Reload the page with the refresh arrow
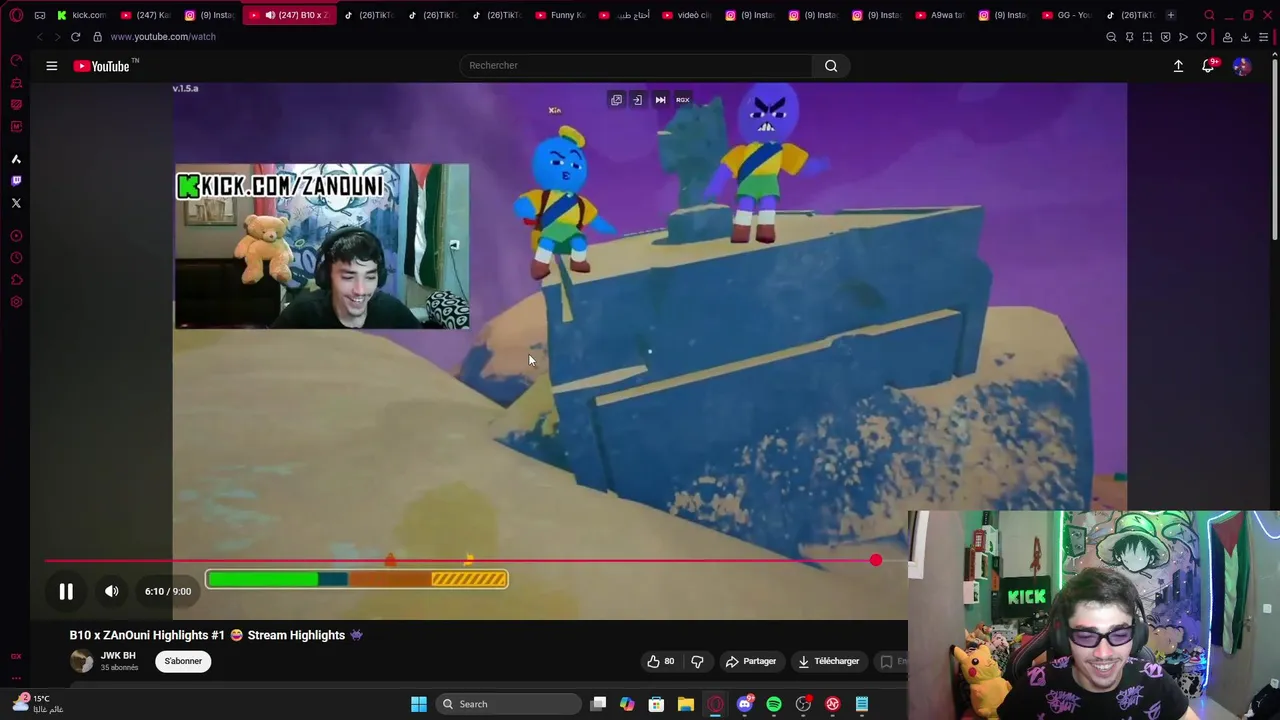Viewport: 1280px width, 720px height. coord(75,37)
